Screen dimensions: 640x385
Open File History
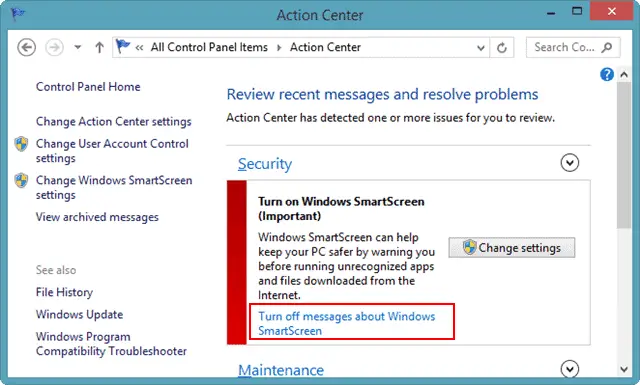coord(64,292)
